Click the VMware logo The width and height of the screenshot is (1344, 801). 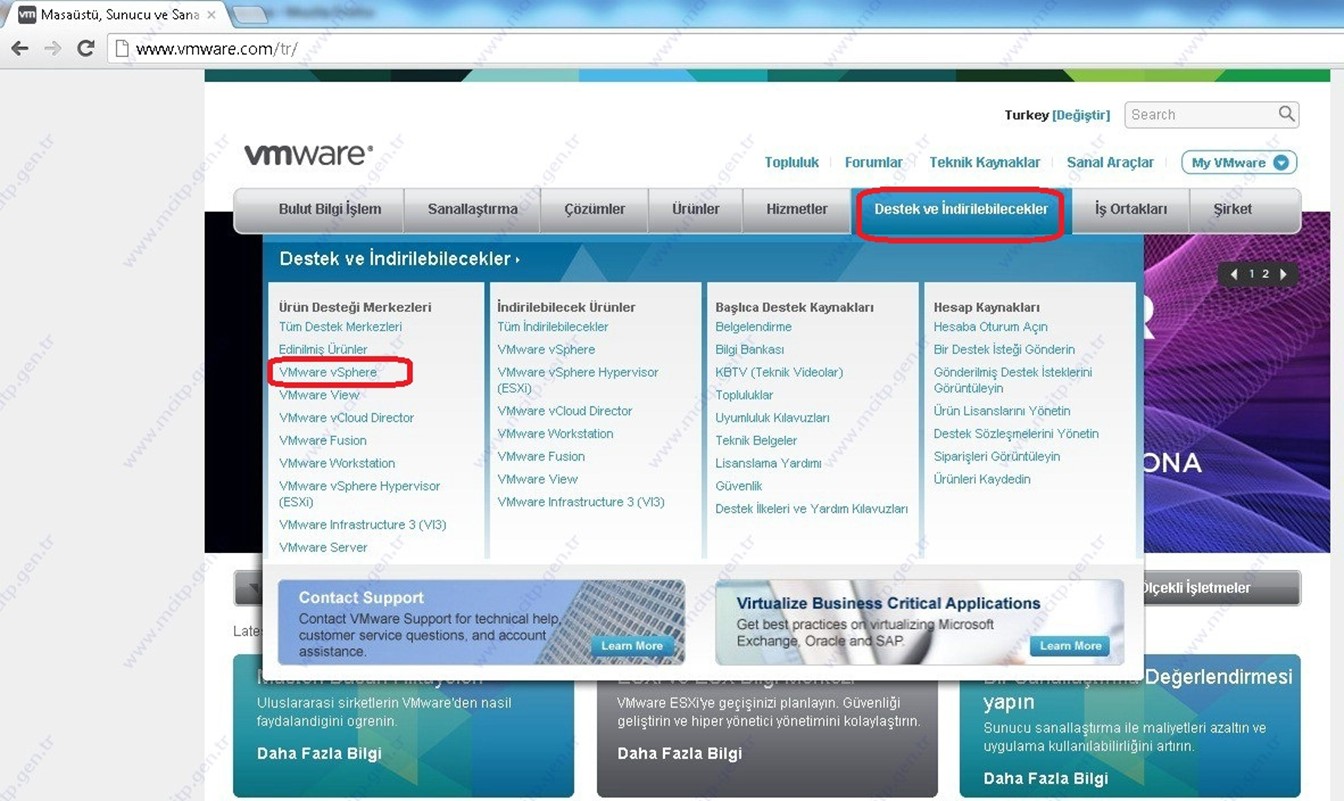[308, 155]
